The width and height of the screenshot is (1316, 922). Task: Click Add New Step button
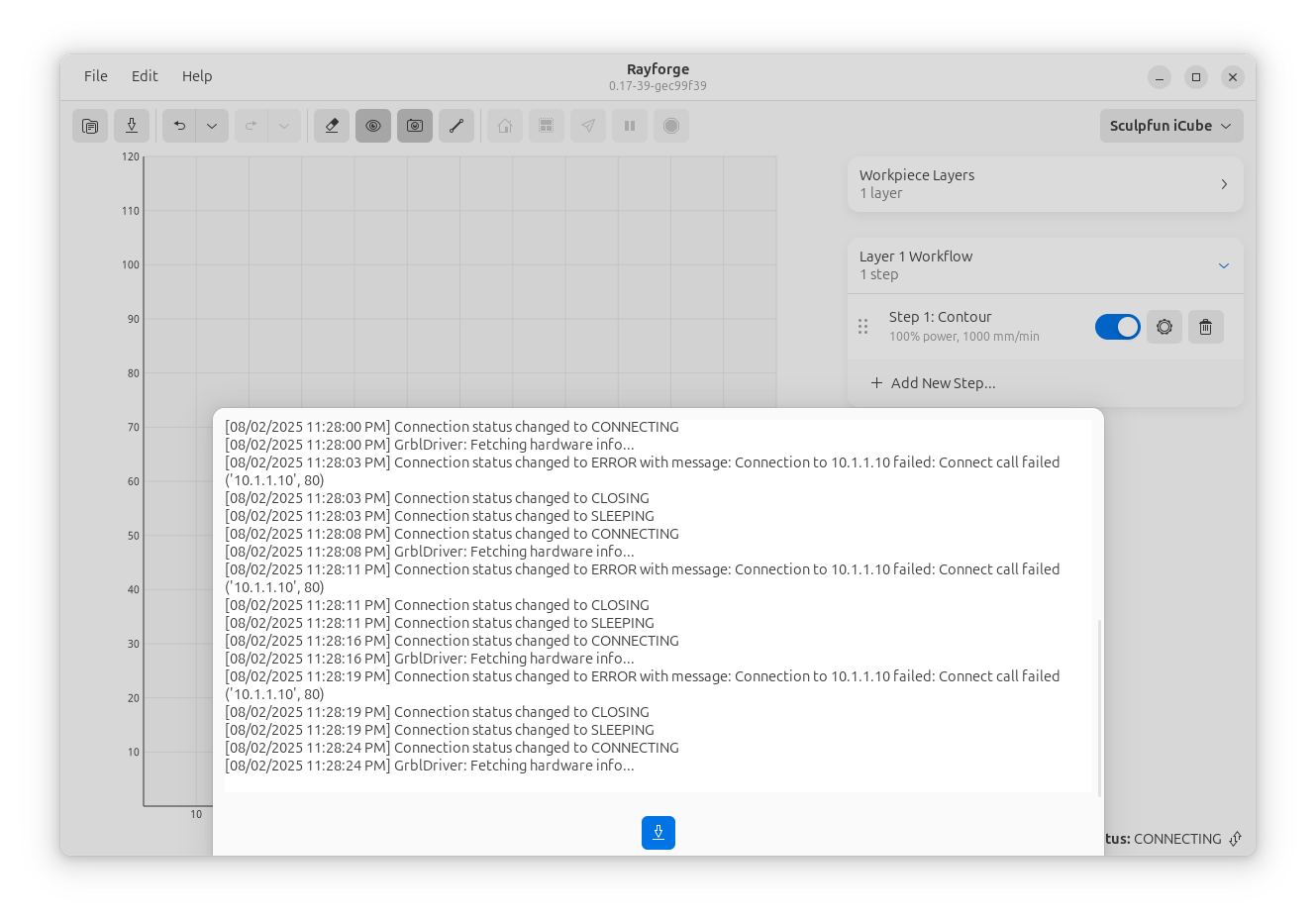coord(933,383)
